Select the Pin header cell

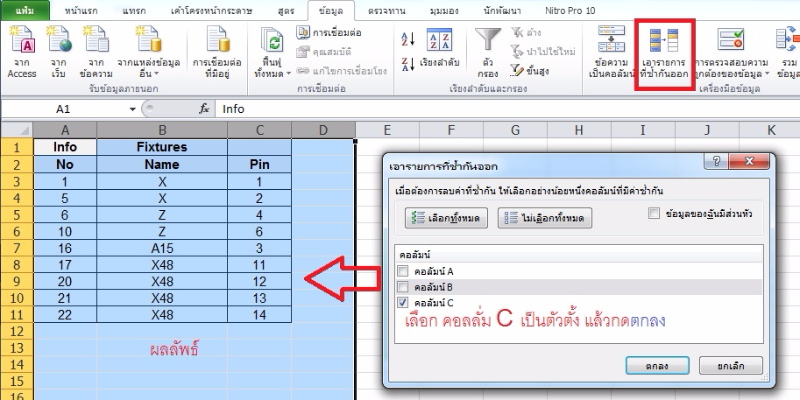point(260,164)
